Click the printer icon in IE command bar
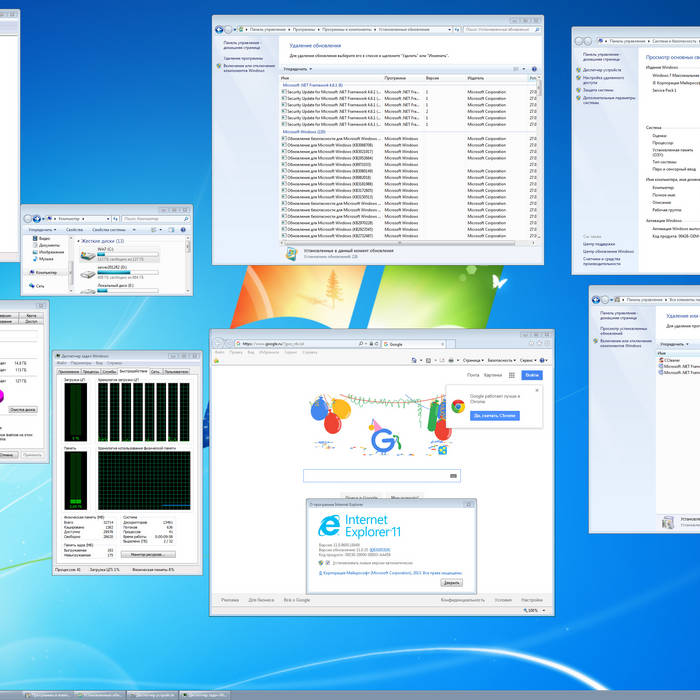Image resolution: width=700 pixels, height=700 pixels. [x=451, y=360]
